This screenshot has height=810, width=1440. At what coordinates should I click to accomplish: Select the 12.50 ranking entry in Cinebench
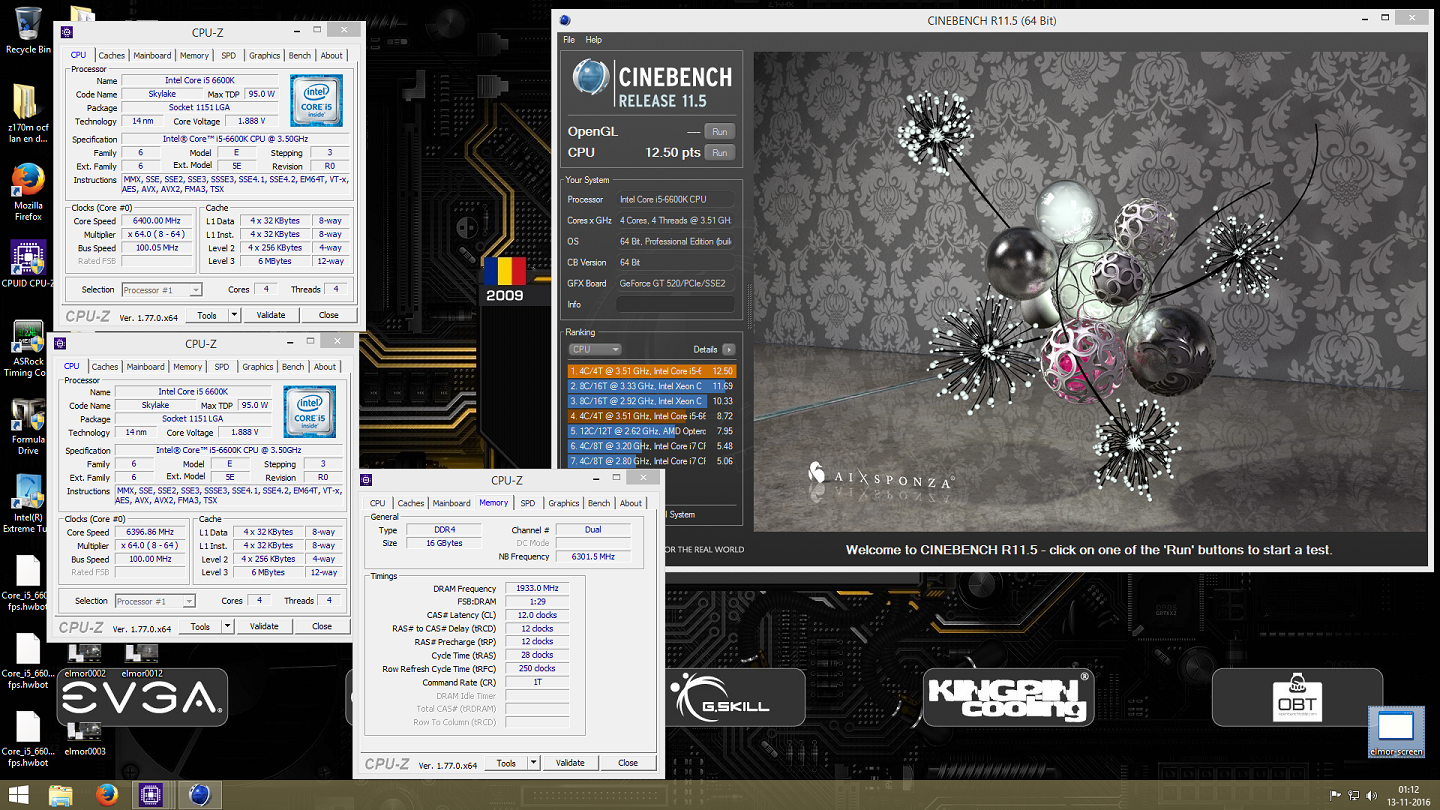[651, 371]
